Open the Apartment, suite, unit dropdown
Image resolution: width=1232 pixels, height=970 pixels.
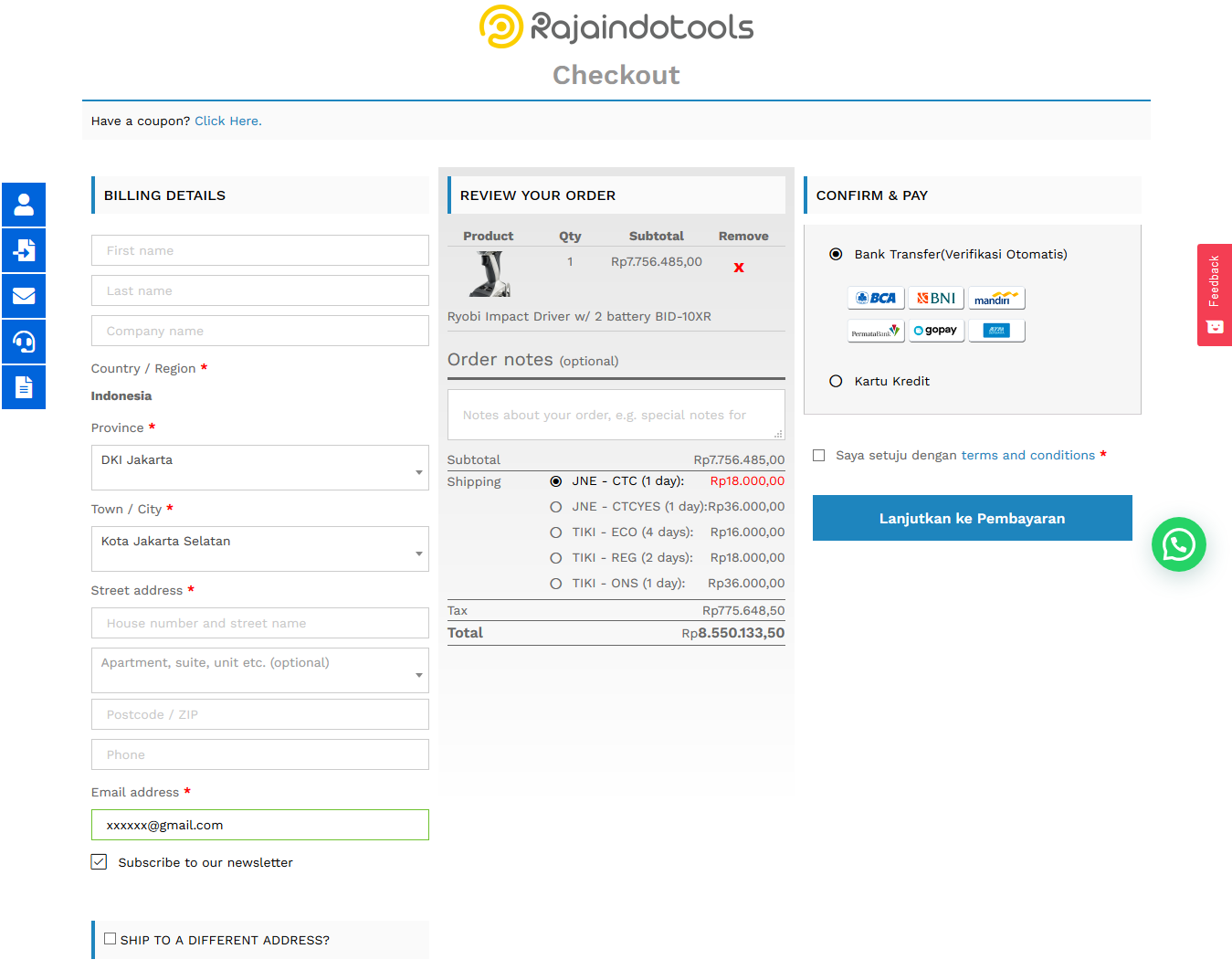point(260,670)
